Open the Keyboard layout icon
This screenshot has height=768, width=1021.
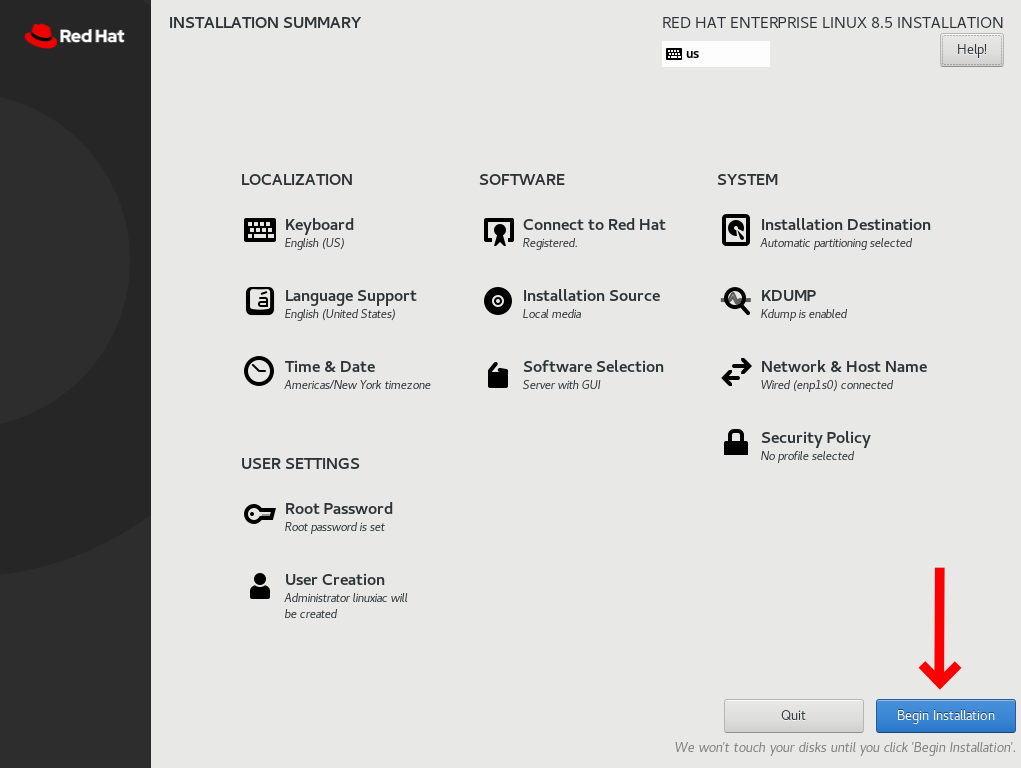pyautogui.click(x=259, y=230)
